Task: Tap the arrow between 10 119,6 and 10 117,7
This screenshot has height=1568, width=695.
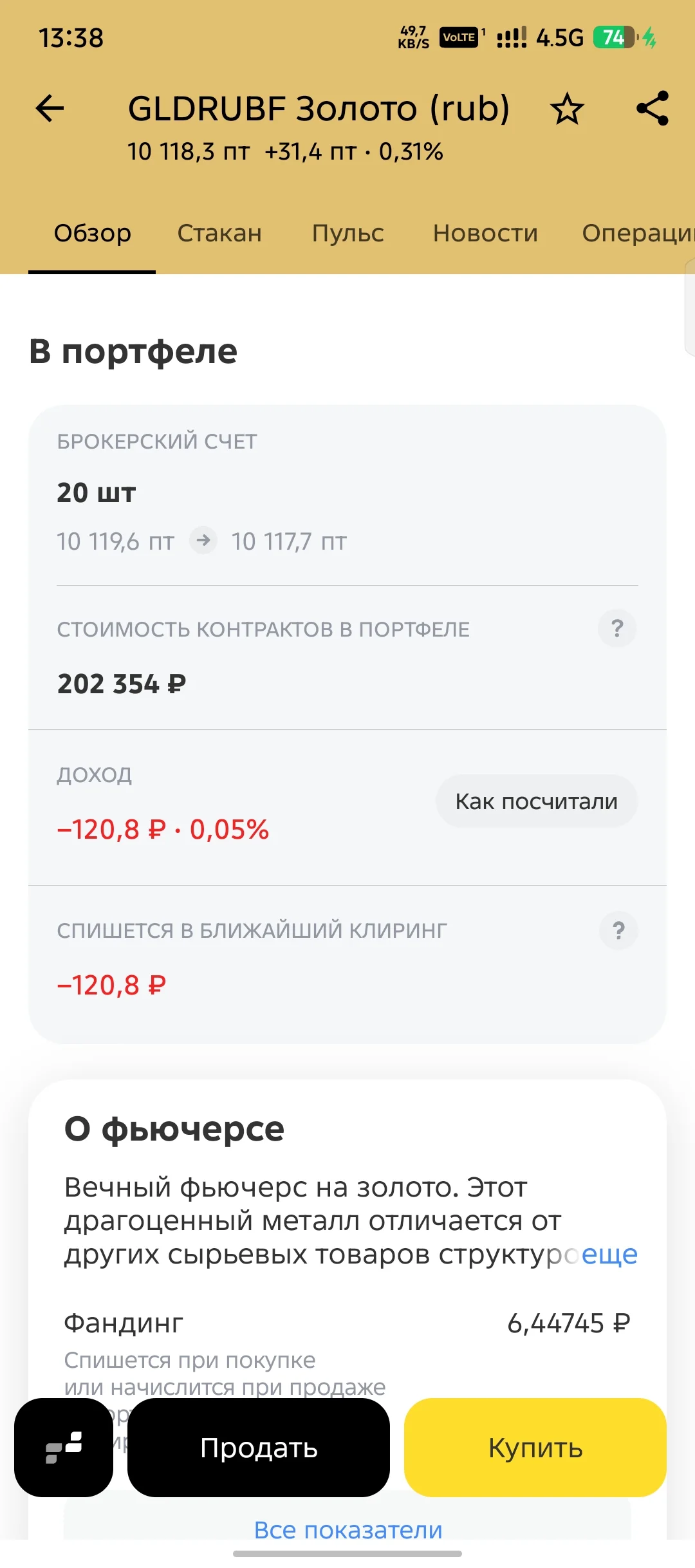Action: (x=203, y=540)
